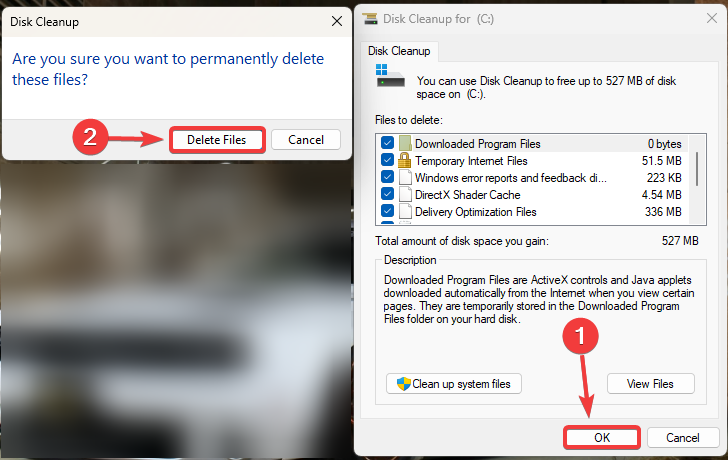Cancel the permanent delete confirmation dialog

306,140
